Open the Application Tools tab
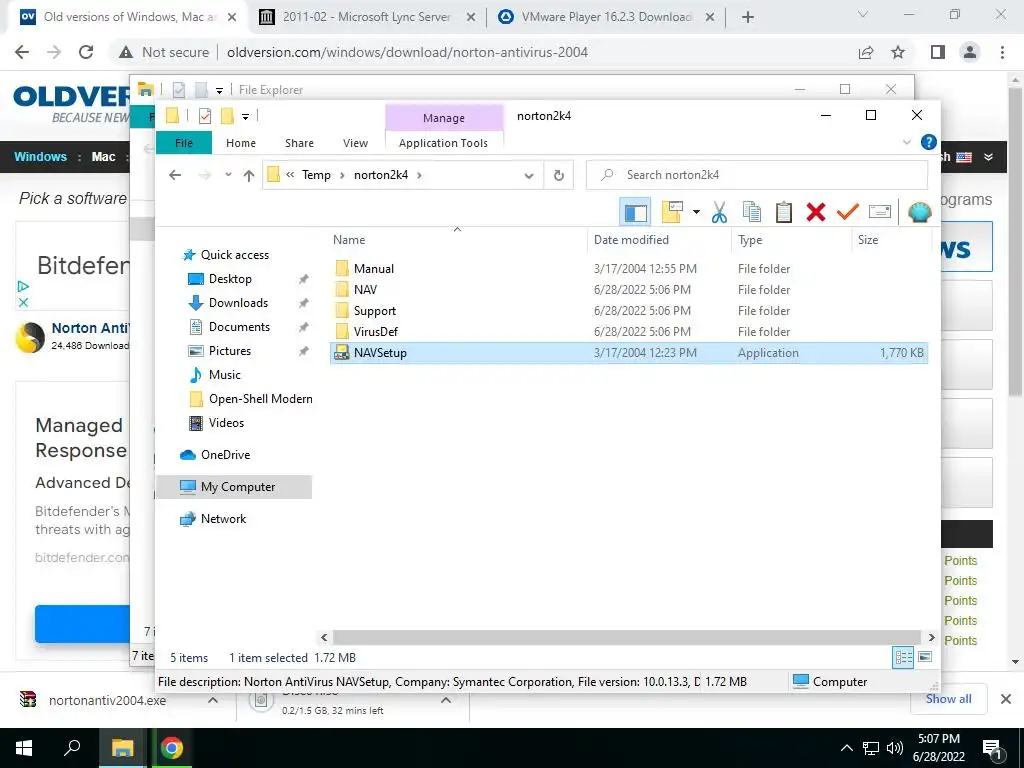Viewport: 1024px width, 768px height. [443, 143]
